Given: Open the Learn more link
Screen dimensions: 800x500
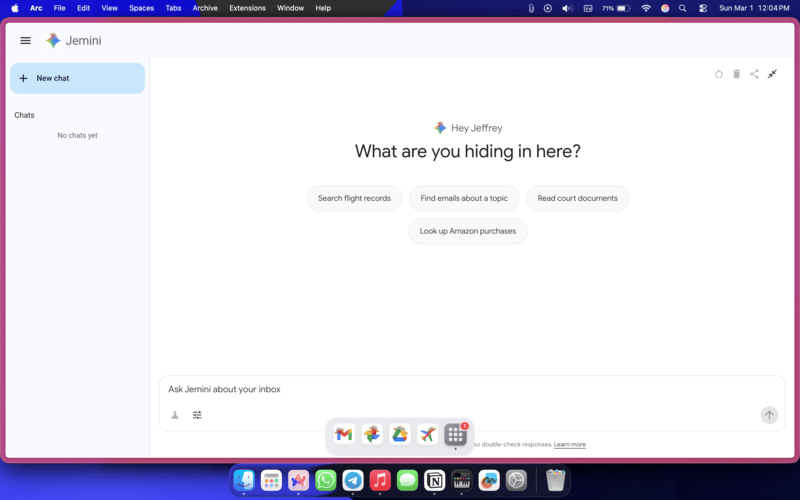Looking at the screenshot, I should pos(569,444).
